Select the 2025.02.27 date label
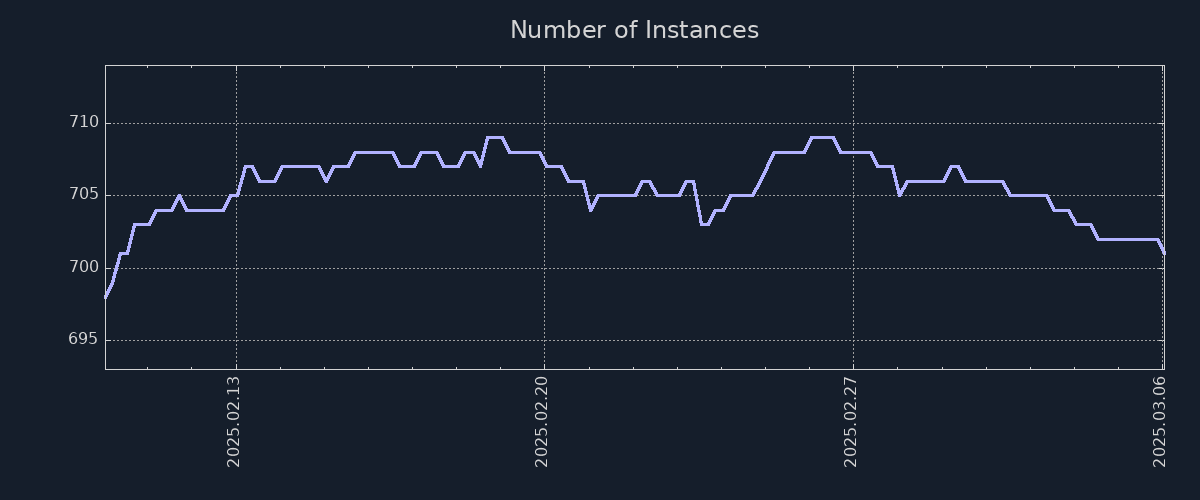Screen dimensions: 1200x500 852,422
